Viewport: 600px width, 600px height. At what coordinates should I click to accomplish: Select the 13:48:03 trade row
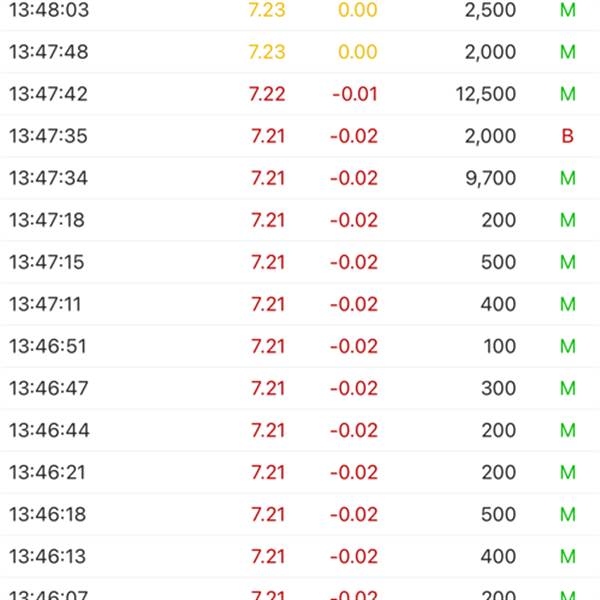tap(300, 11)
